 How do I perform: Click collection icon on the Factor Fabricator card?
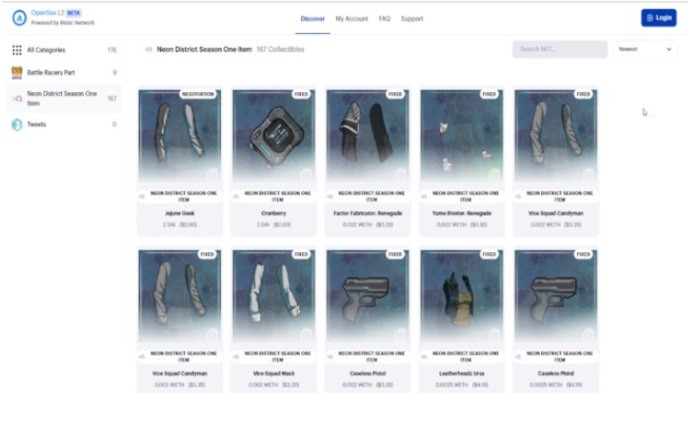pos(330,197)
